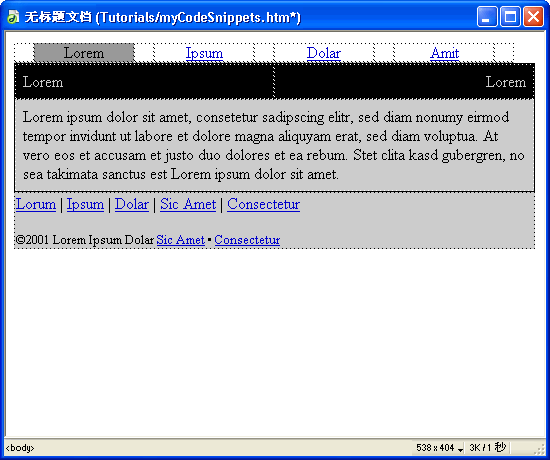The image size is (550, 460).
Task: Select the gray Lorem navigation tab
Action: (x=84, y=53)
